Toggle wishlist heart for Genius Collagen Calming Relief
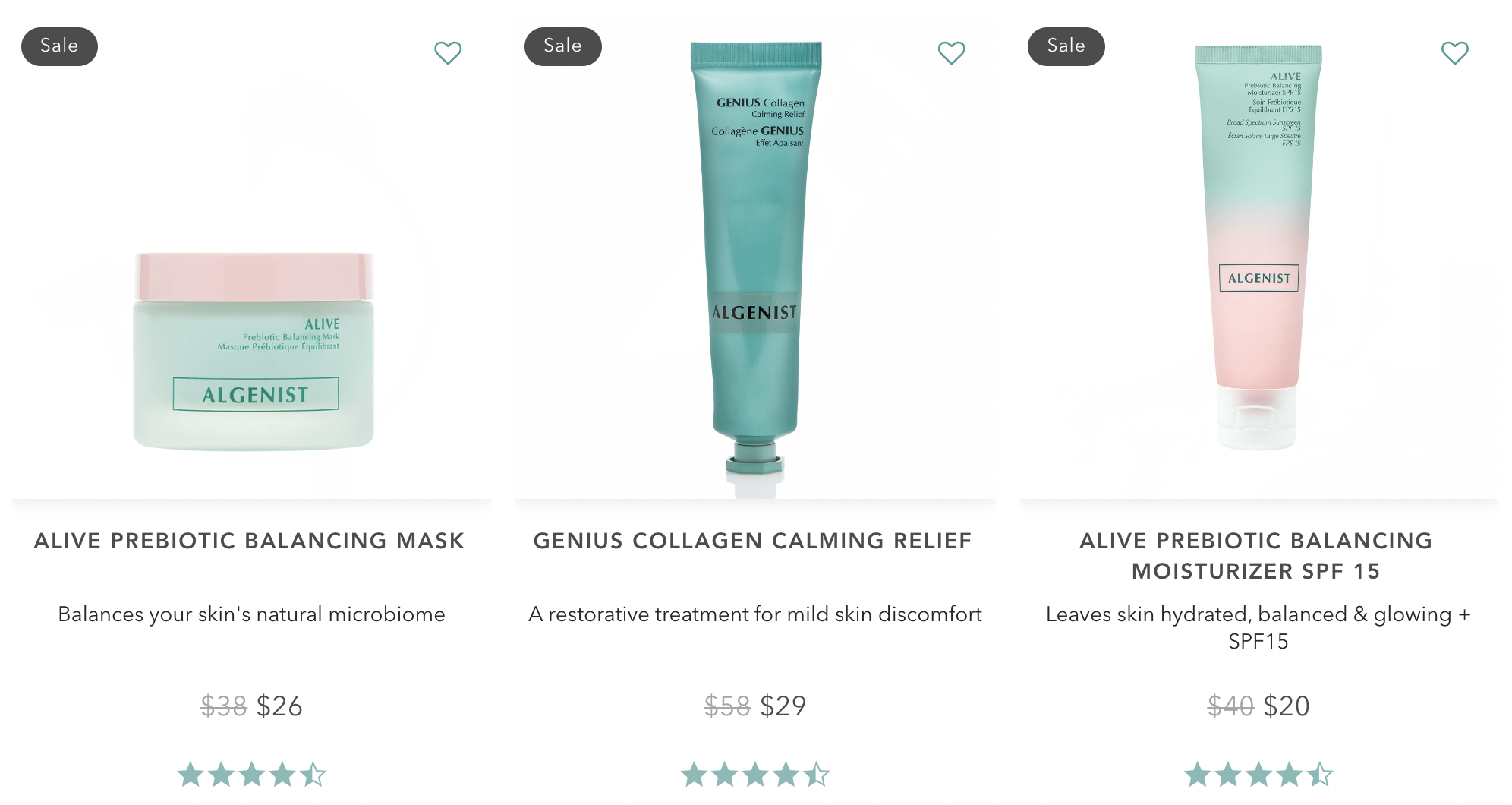Viewport: 1512px width, 805px height. [x=951, y=52]
